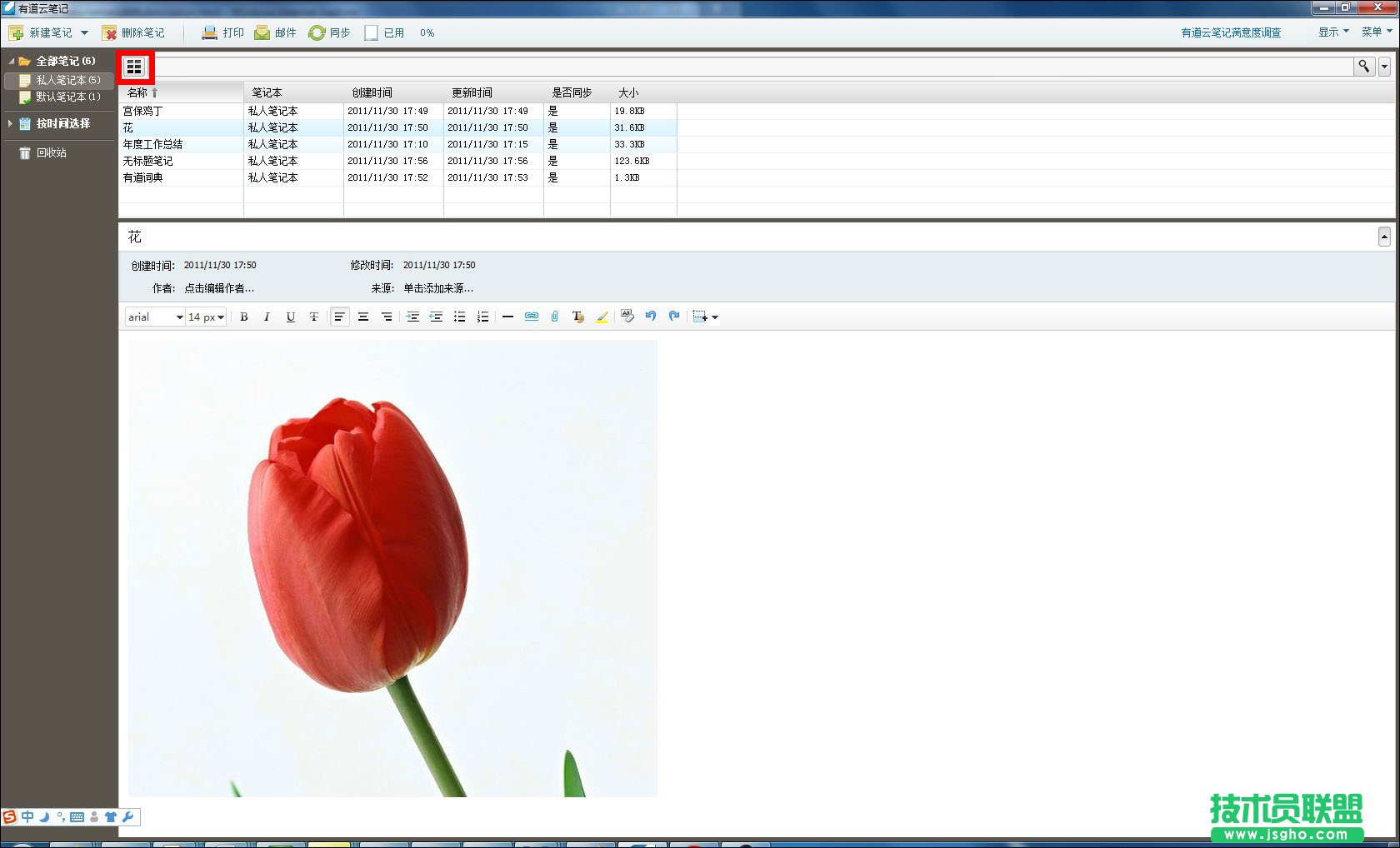Viewport: 1400px width, 848px height.
Task: Toggle italic formatting
Action: 267,317
